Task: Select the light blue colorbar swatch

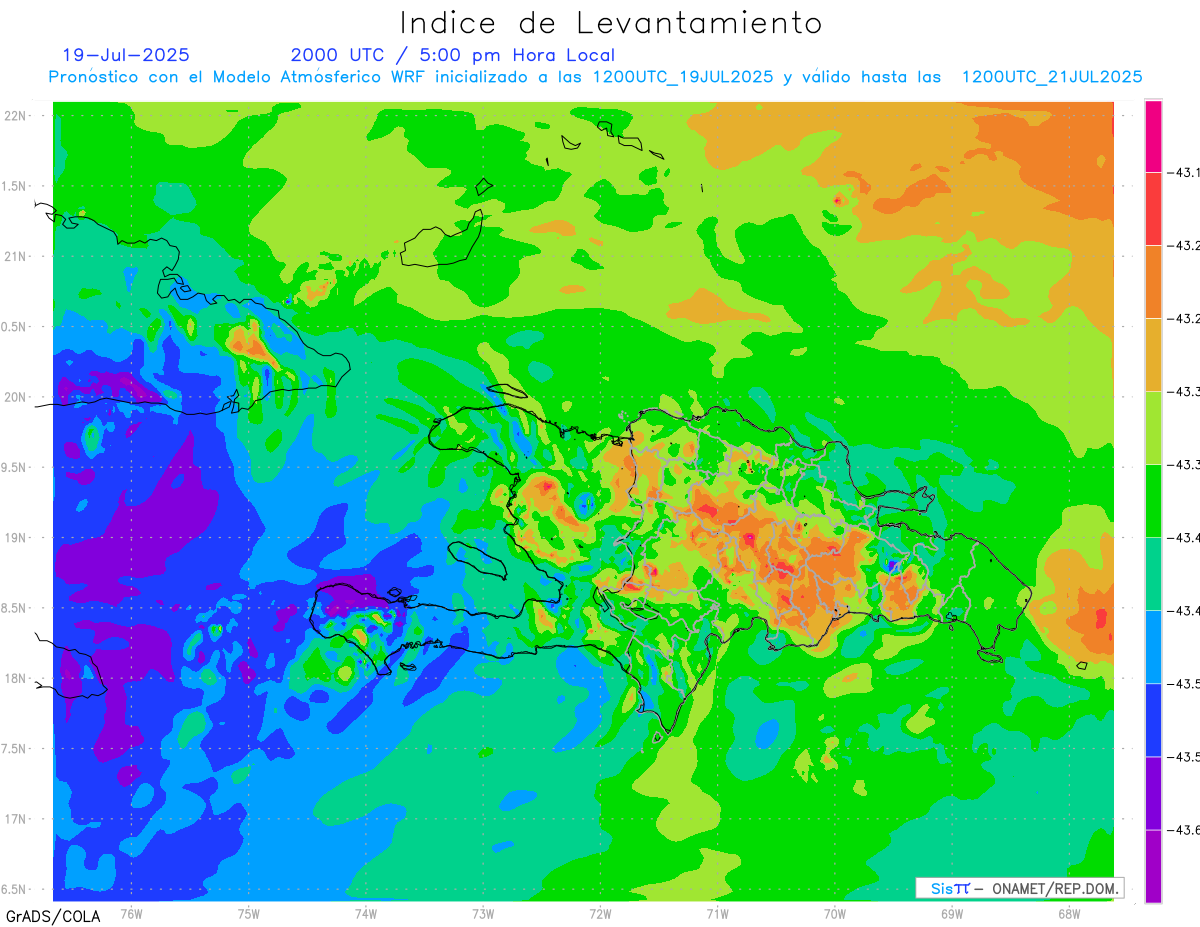Action: coord(1153,647)
